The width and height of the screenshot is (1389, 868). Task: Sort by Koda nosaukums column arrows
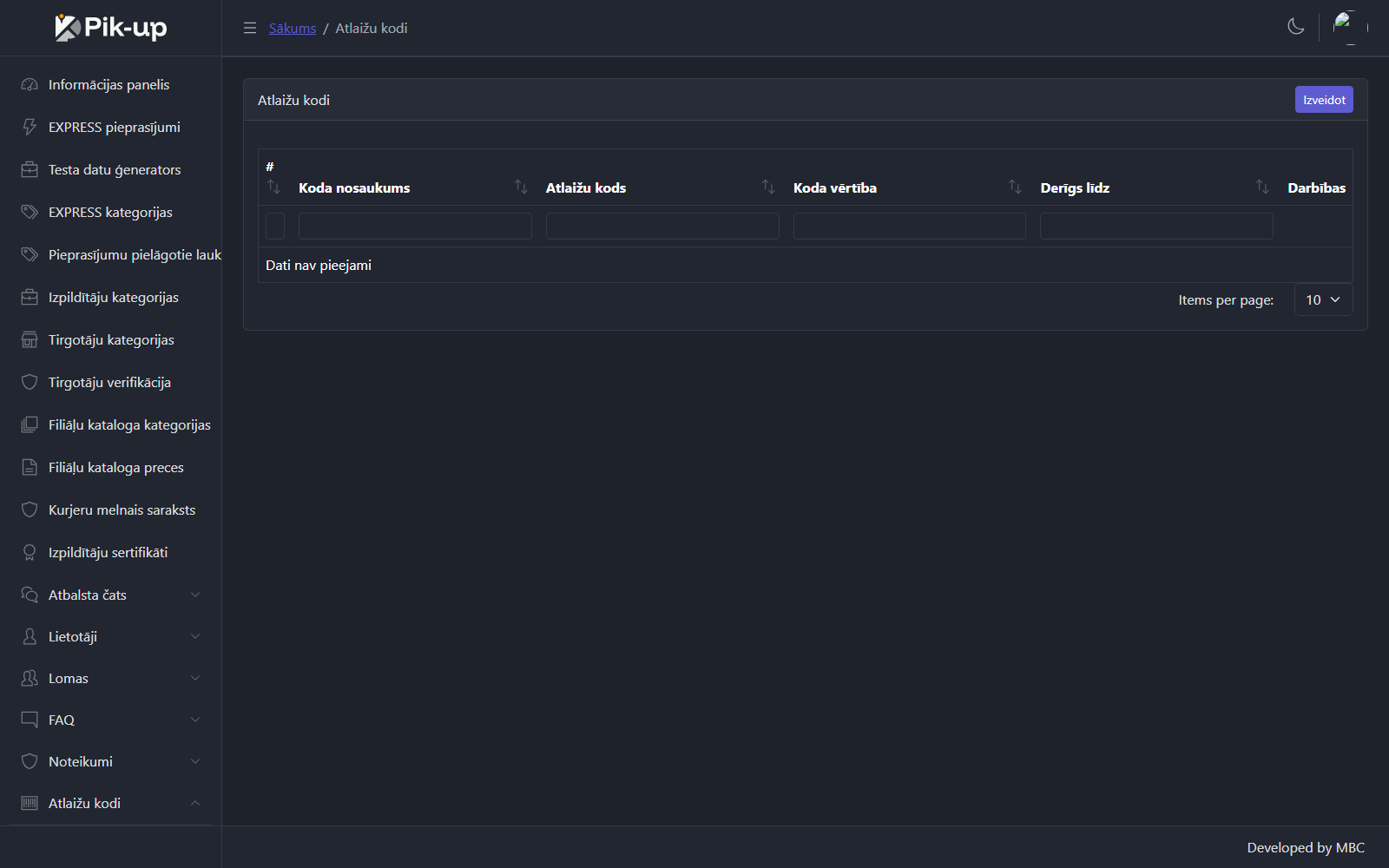pyautogui.click(x=521, y=187)
